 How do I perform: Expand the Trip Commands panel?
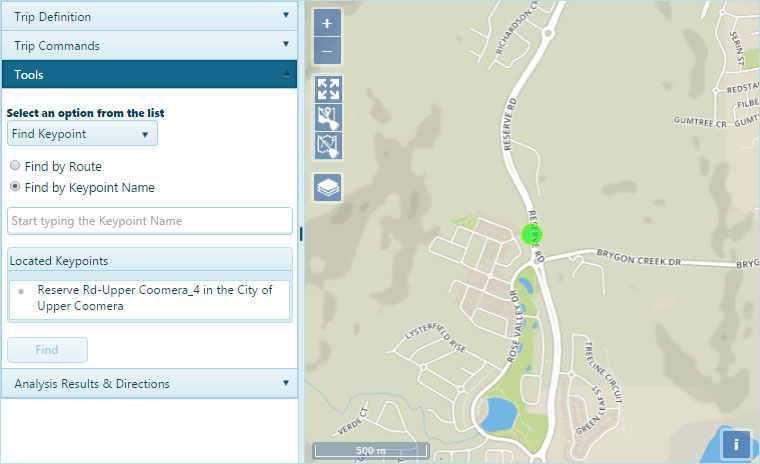(150, 45)
